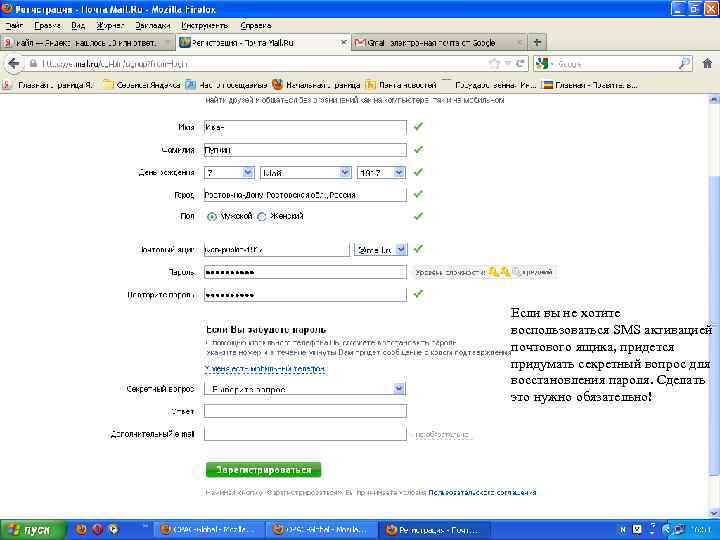Open the Сервисы Яндекса bookmark folder

pos(142,85)
